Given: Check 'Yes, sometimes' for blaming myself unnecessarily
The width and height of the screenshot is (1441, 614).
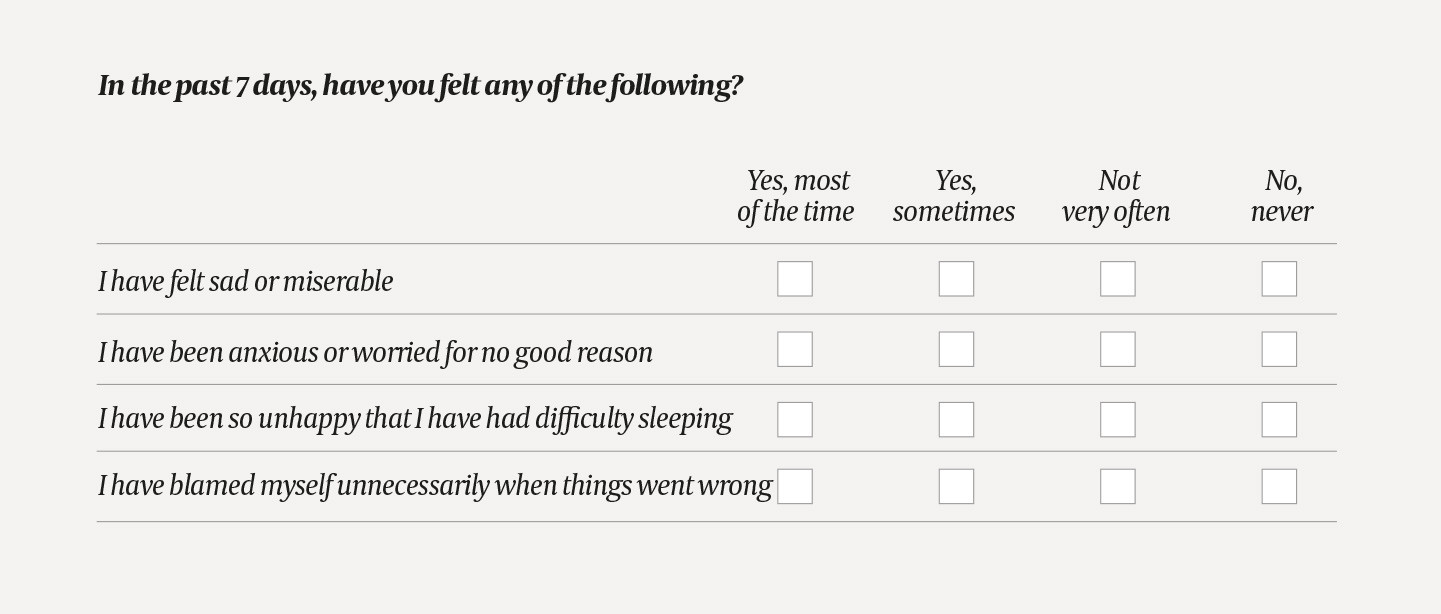Looking at the screenshot, I should point(956,486).
